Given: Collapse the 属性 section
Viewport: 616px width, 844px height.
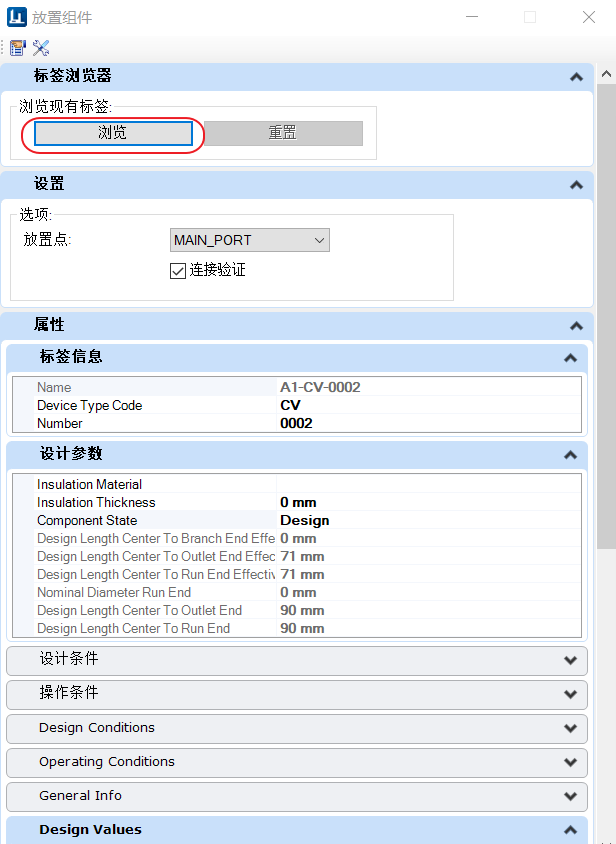Looking at the screenshot, I should [x=576, y=326].
